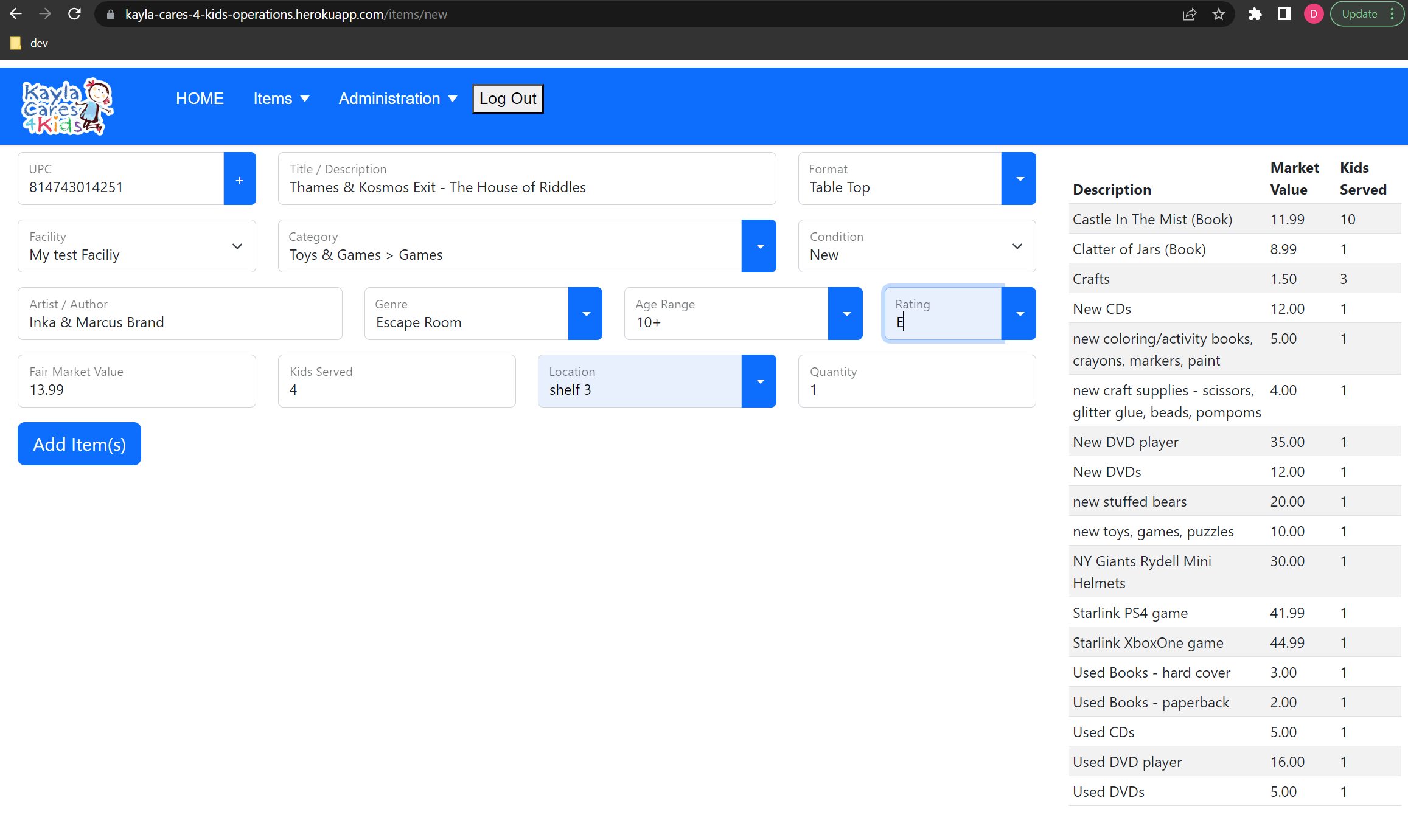The width and height of the screenshot is (1408, 840).
Task: Select the New CDs table row
Action: [1235, 308]
